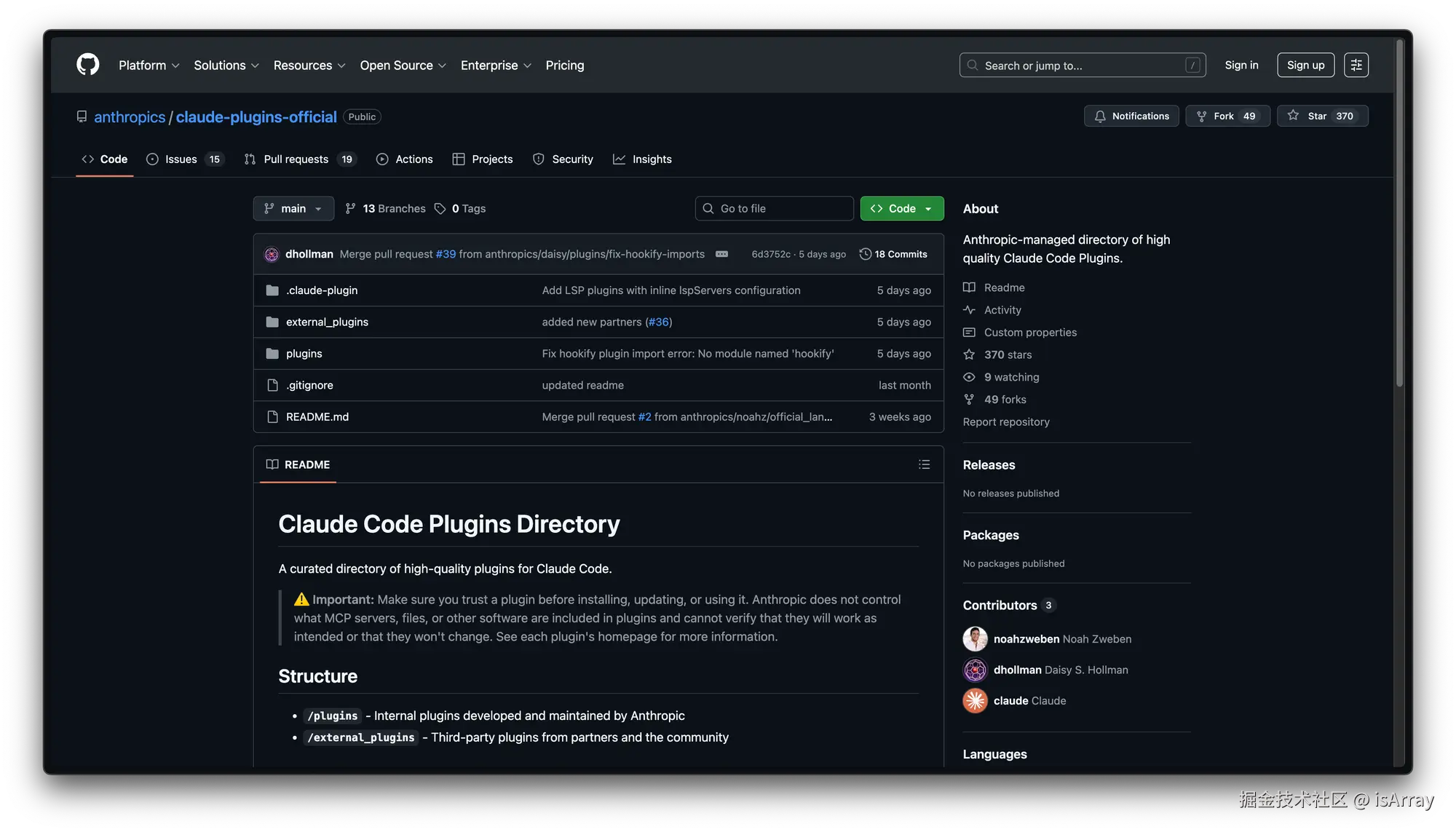Click noahzweben contributor avatar

[976, 639]
